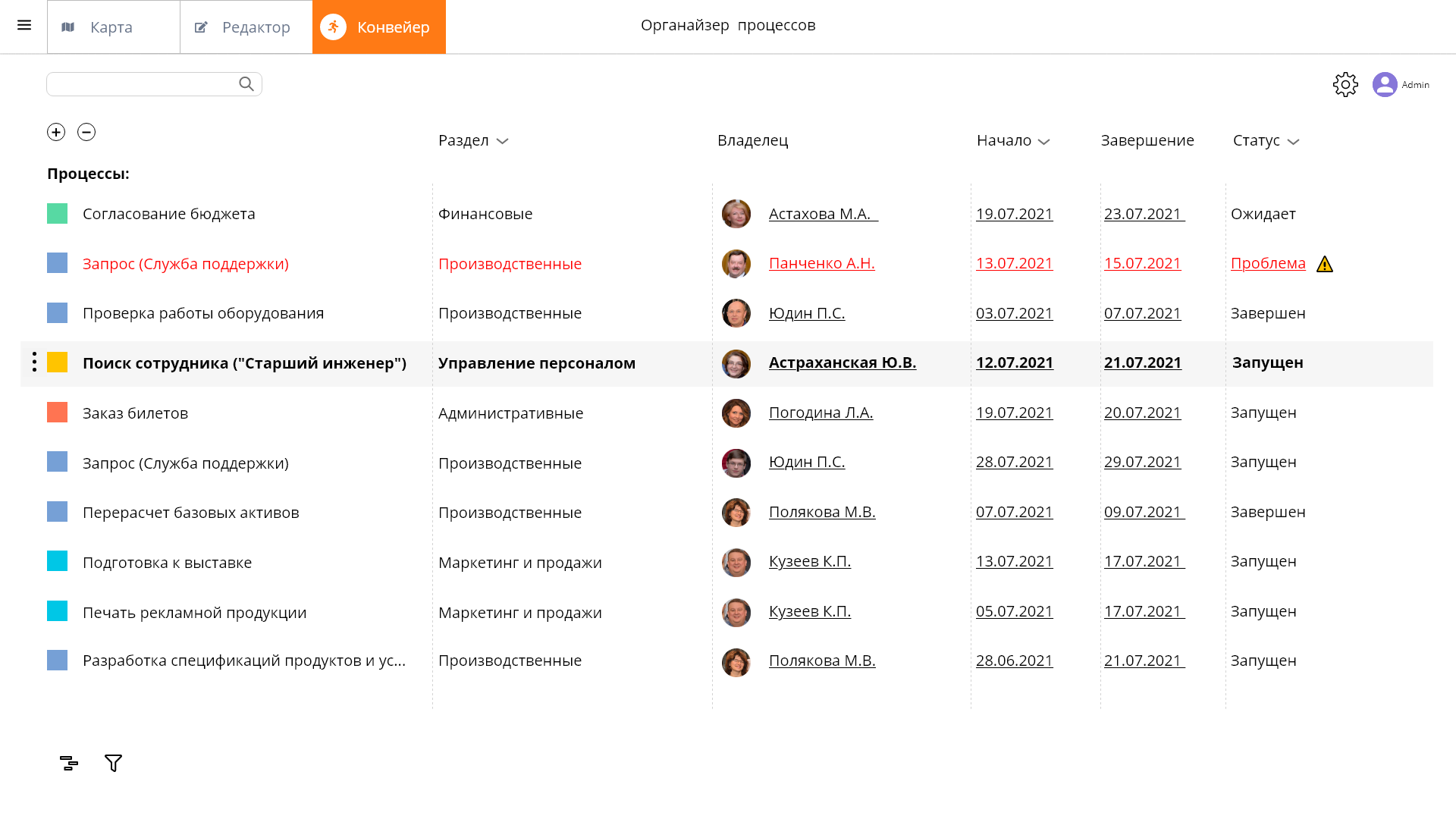
Task: Open owner link Астахова М.А.
Action: [822, 214]
